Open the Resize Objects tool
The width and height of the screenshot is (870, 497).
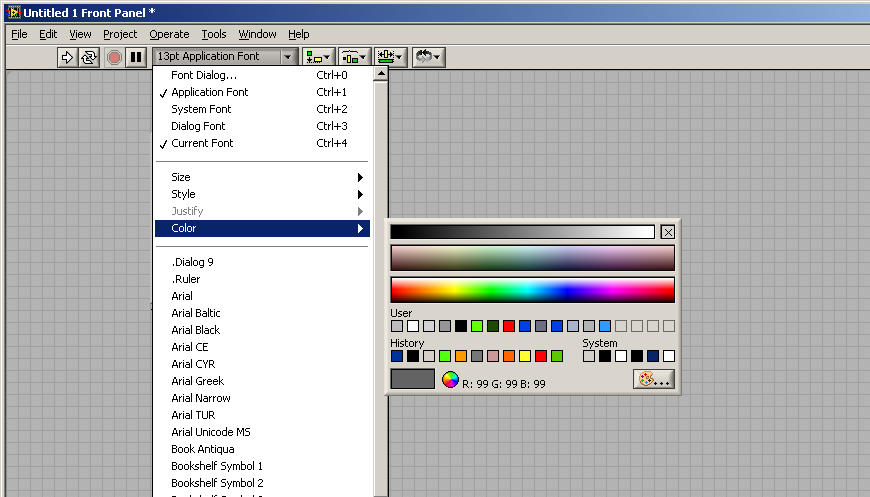pos(390,57)
